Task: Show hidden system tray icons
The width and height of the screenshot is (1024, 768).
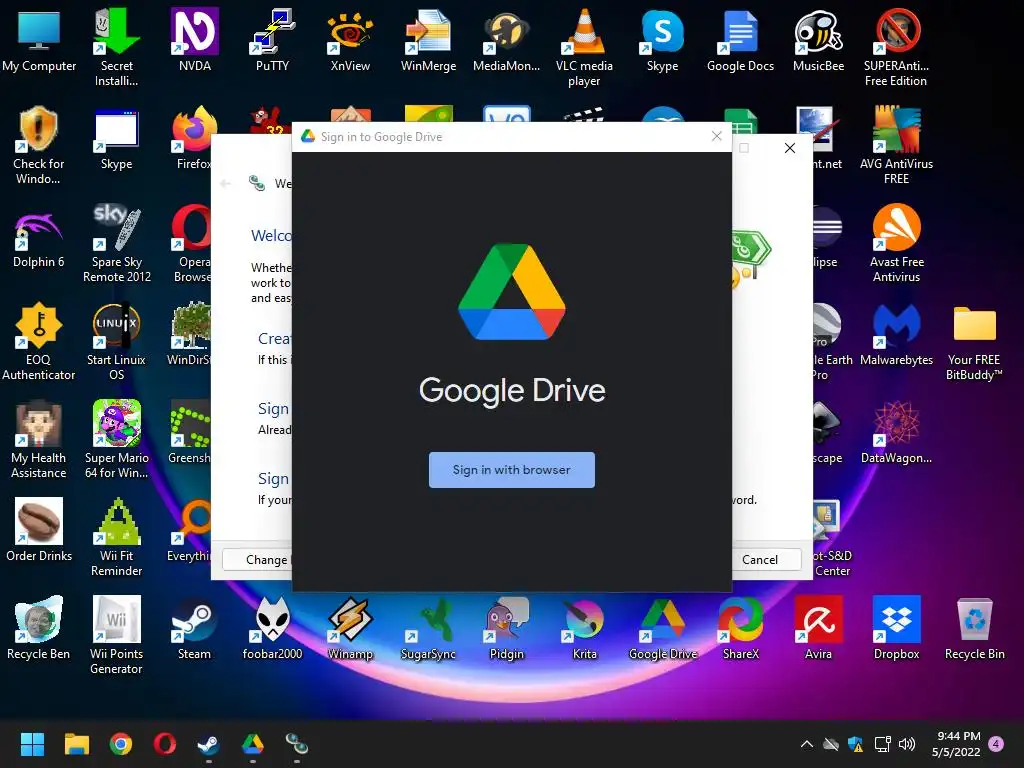Action: (807, 744)
